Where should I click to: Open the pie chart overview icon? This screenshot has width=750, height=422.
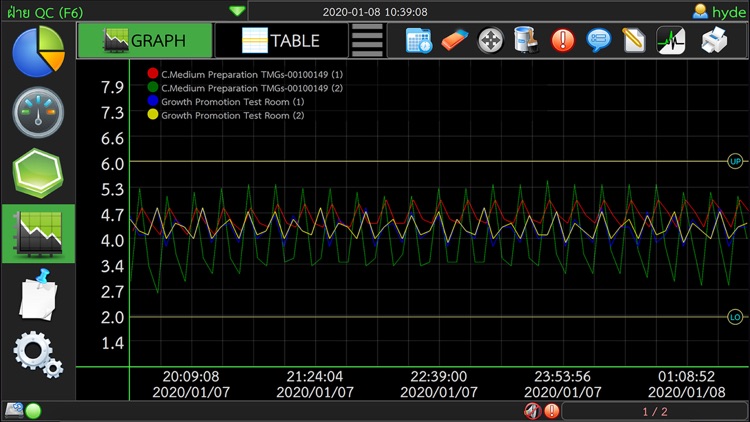point(38,51)
